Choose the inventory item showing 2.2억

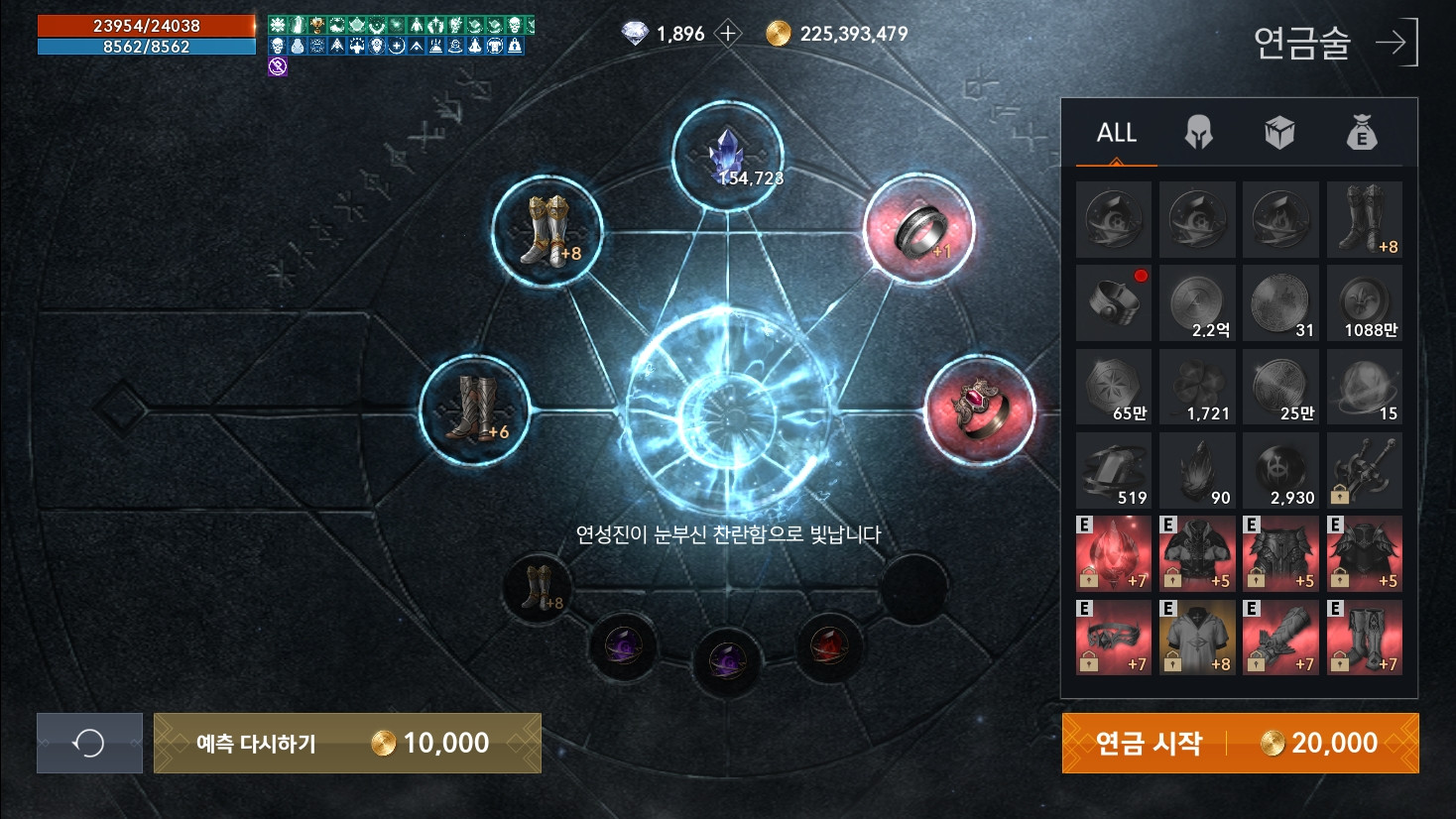coord(1197,302)
